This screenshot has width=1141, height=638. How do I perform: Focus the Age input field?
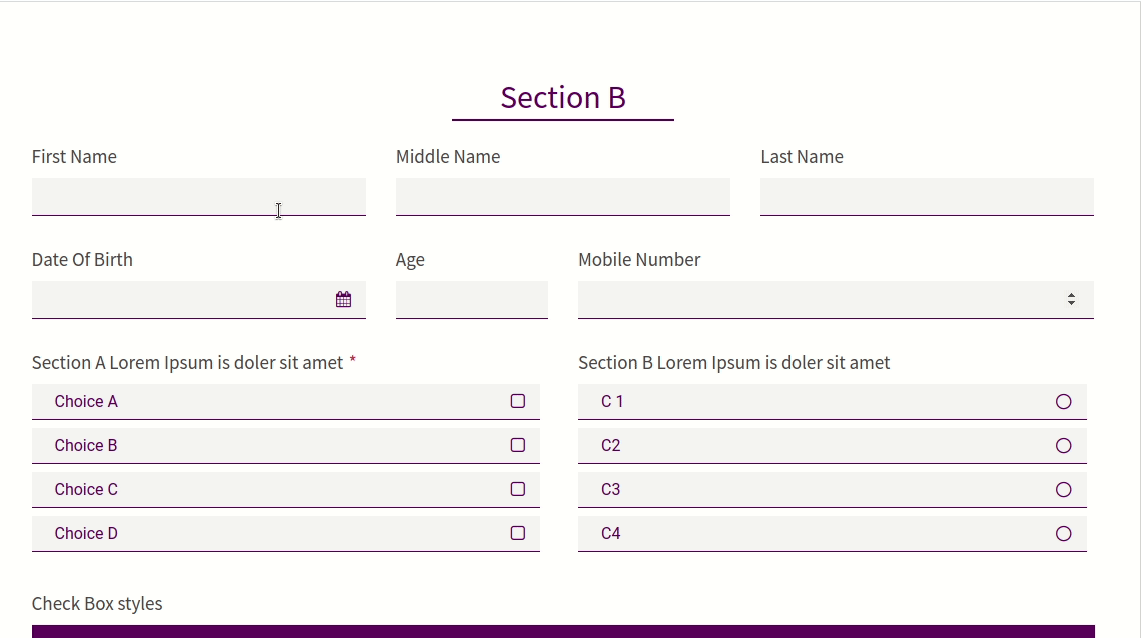[472, 300]
